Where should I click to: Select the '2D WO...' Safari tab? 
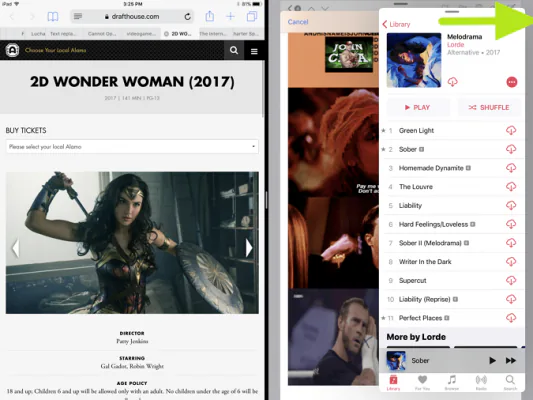(178, 34)
